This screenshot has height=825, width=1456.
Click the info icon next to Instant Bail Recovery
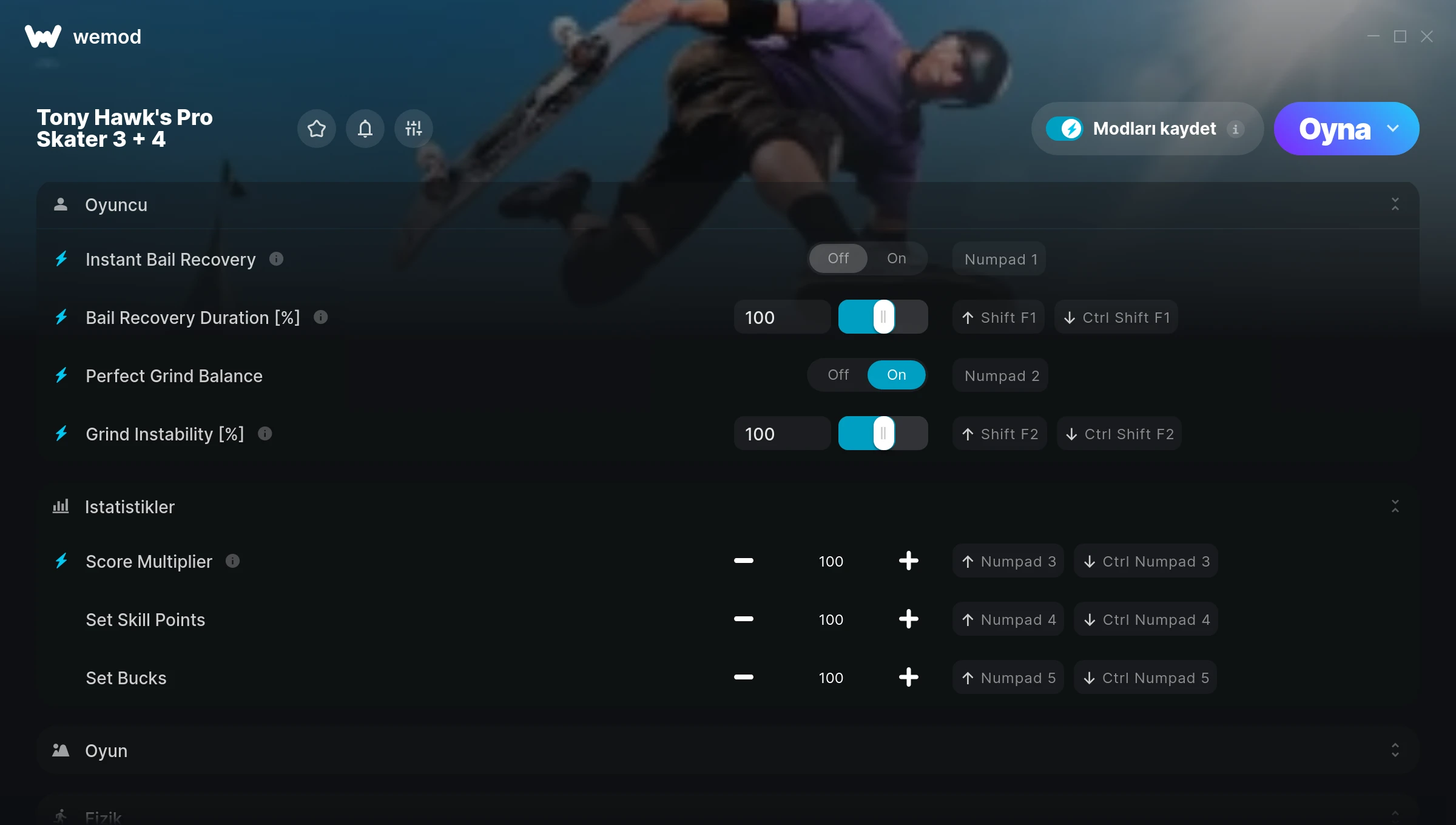(x=276, y=259)
